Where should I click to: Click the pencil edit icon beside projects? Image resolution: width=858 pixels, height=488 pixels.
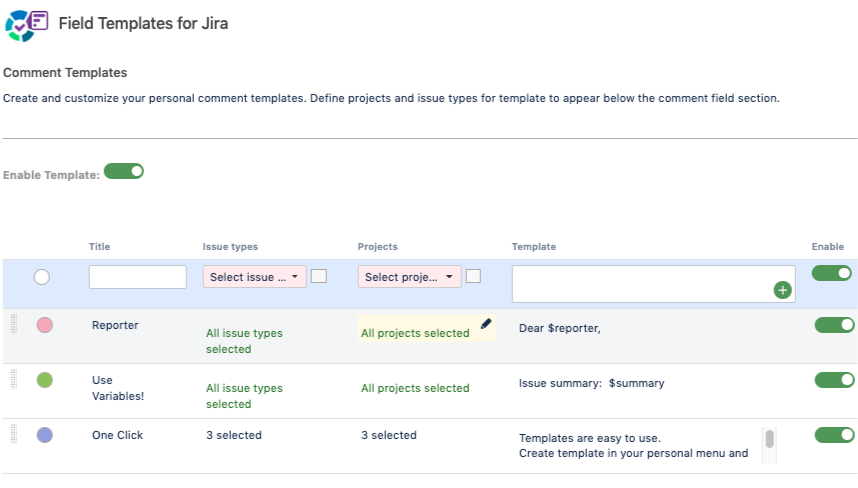click(x=486, y=324)
